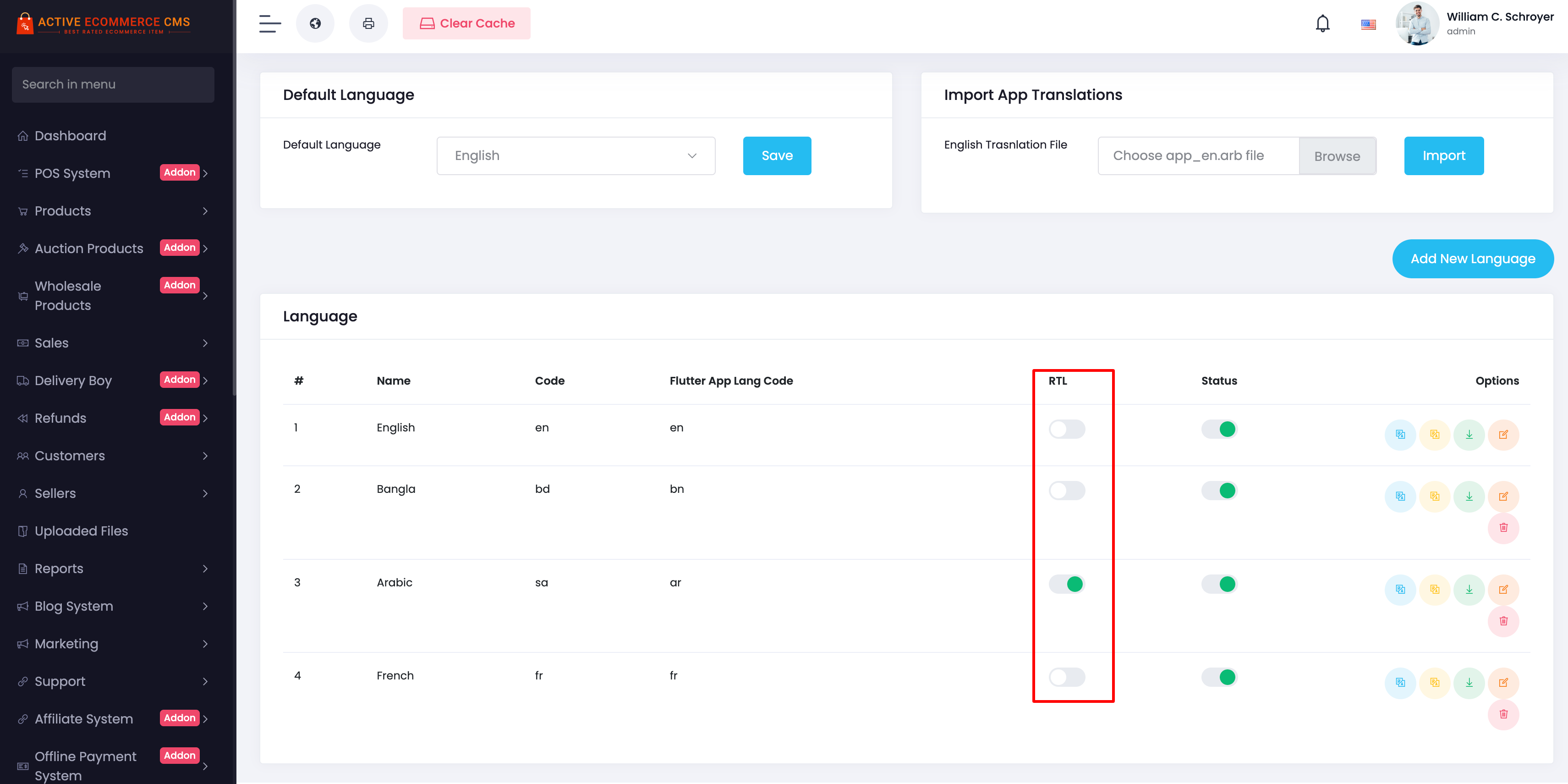Toggle RTL switch for French

tap(1066, 677)
